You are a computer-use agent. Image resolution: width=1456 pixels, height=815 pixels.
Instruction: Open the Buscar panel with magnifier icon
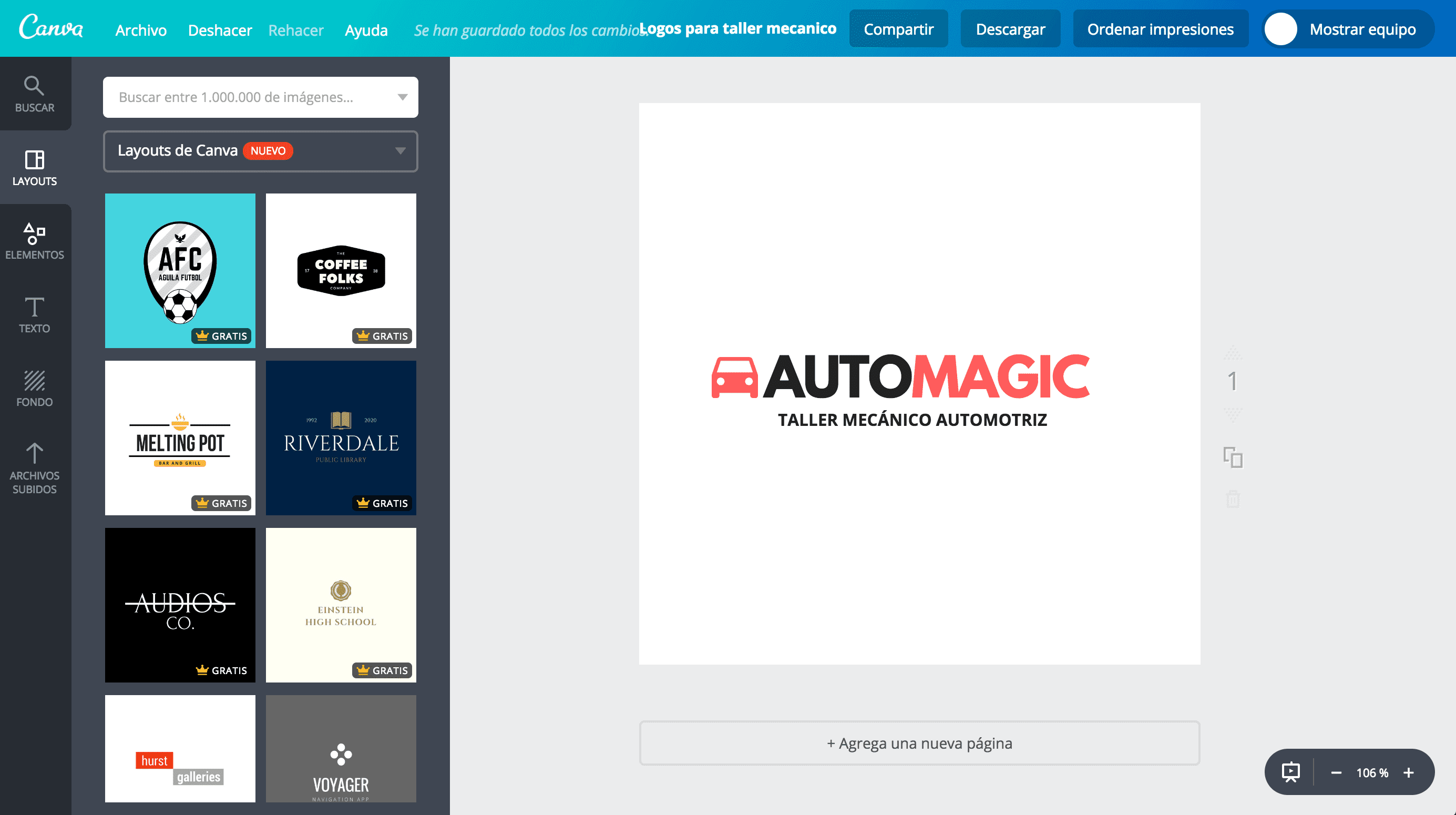tap(35, 93)
